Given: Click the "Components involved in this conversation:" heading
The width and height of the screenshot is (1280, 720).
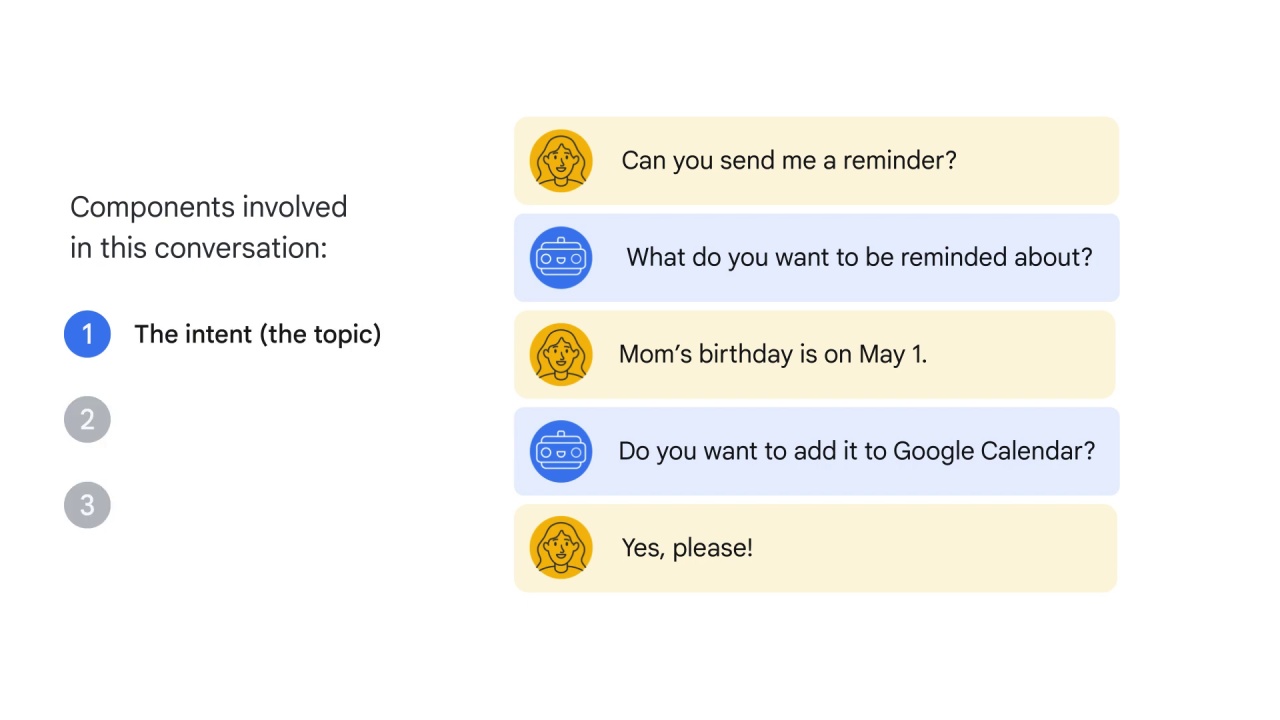Looking at the screenshot, I should pos(208,227).
